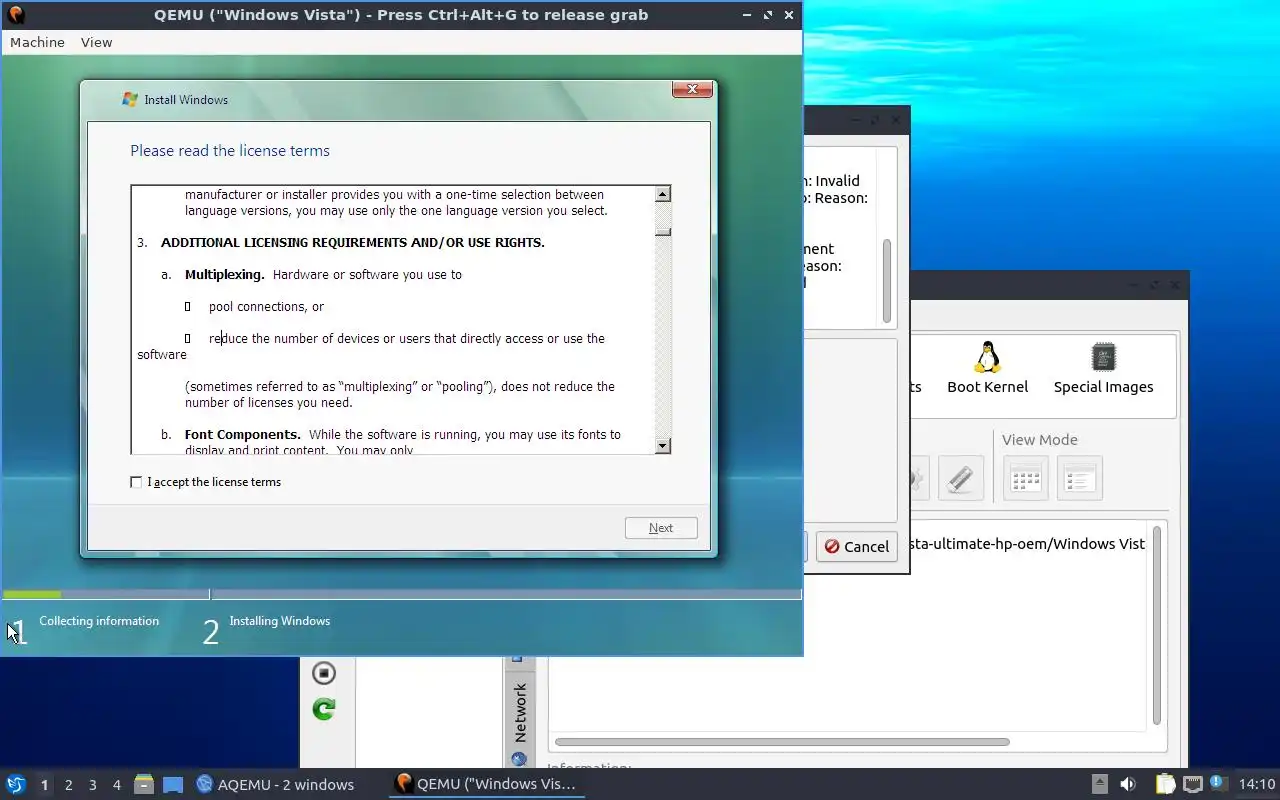Open the file manager from the taskbar

tap(143, 784)
